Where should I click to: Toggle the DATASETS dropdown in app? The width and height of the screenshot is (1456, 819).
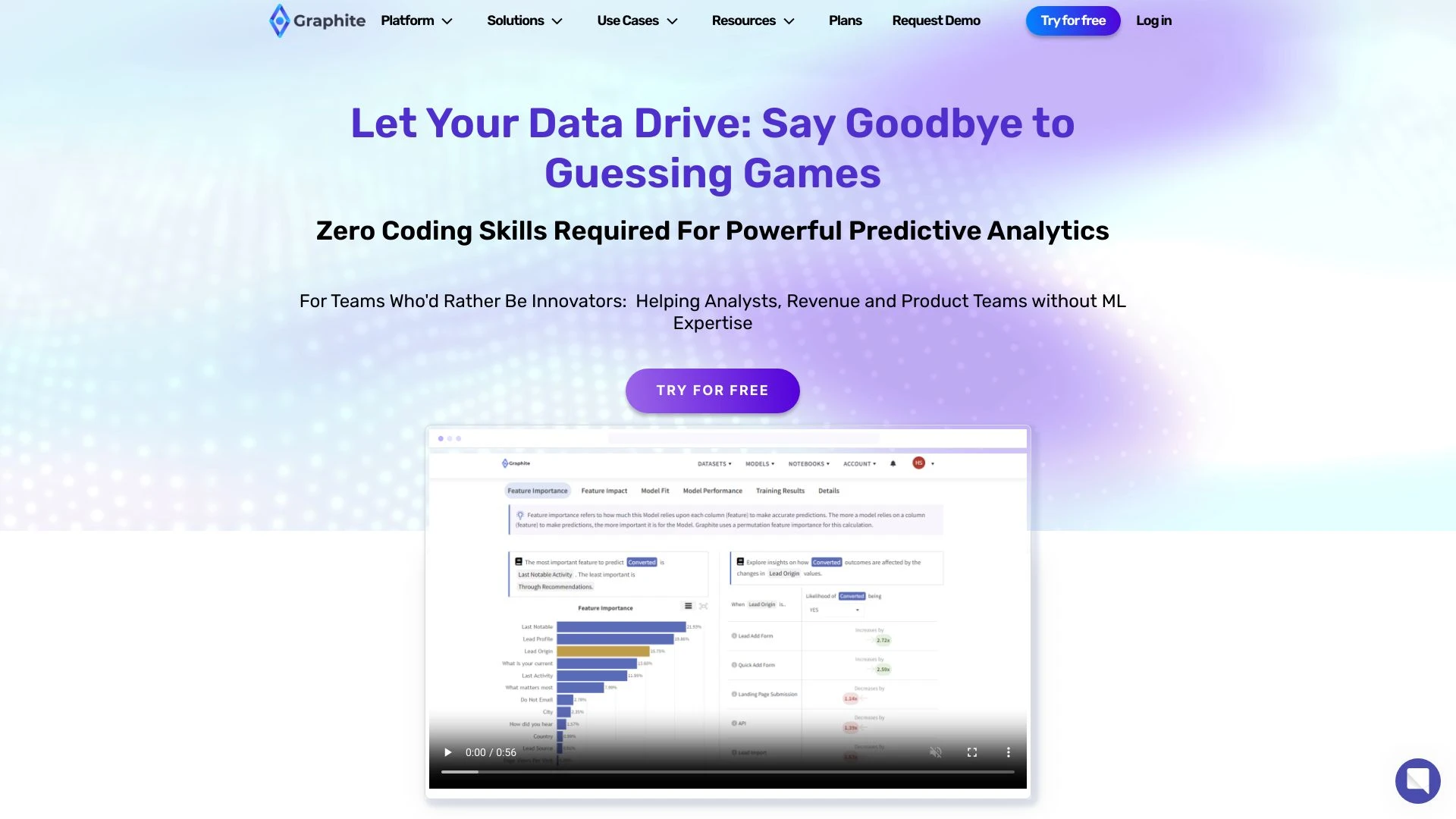pos(715,463)
